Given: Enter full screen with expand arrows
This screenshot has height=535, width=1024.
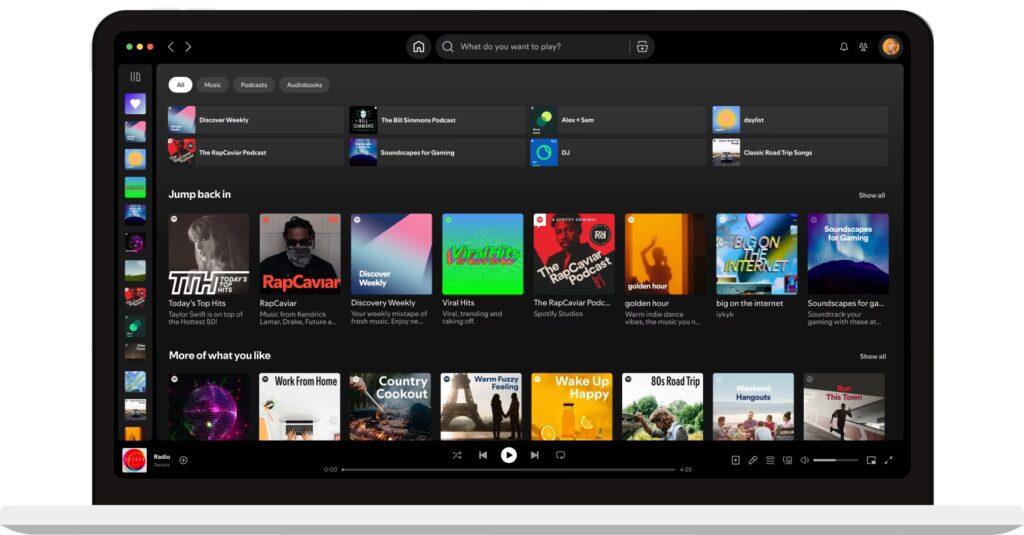Looking at the screenshot, I should pos(888,460).
